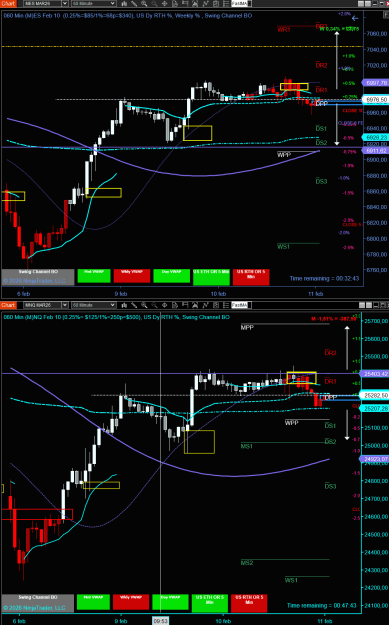The width and height of the screenshot is (389, 625).
Task: Toggle US ETH OR 5 Min on MNQ chart
Action: click(x=210, y=603)
